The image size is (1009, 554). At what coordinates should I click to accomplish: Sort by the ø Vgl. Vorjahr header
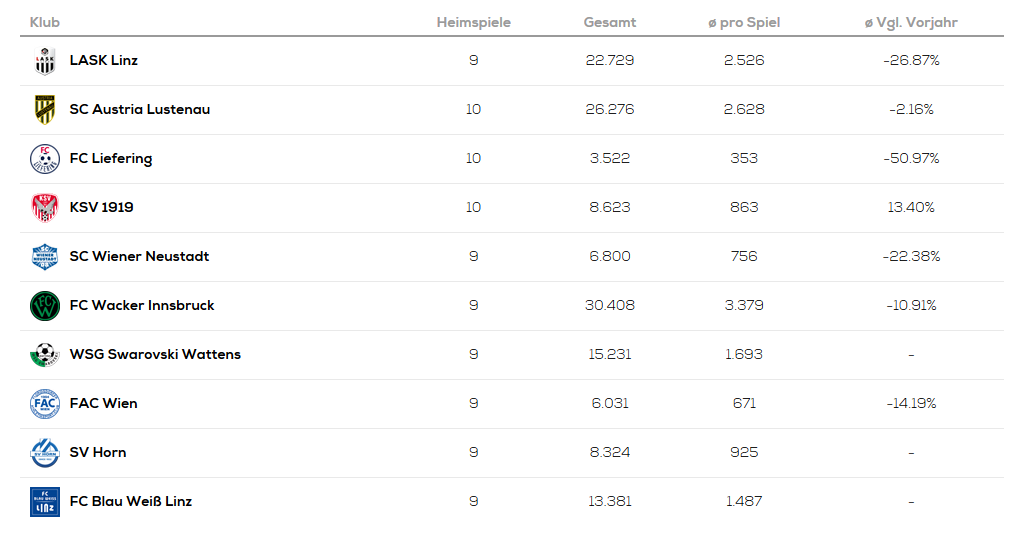(x=911, y=22)
